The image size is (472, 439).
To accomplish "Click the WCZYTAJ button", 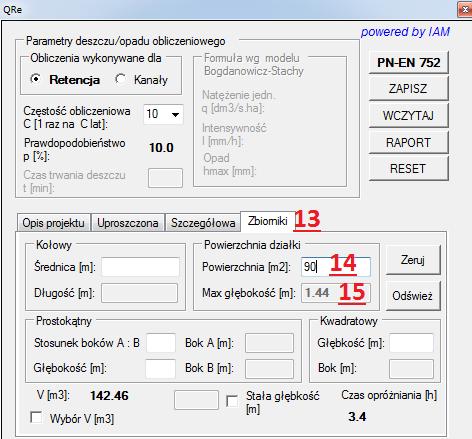I will tap(408, 116).
